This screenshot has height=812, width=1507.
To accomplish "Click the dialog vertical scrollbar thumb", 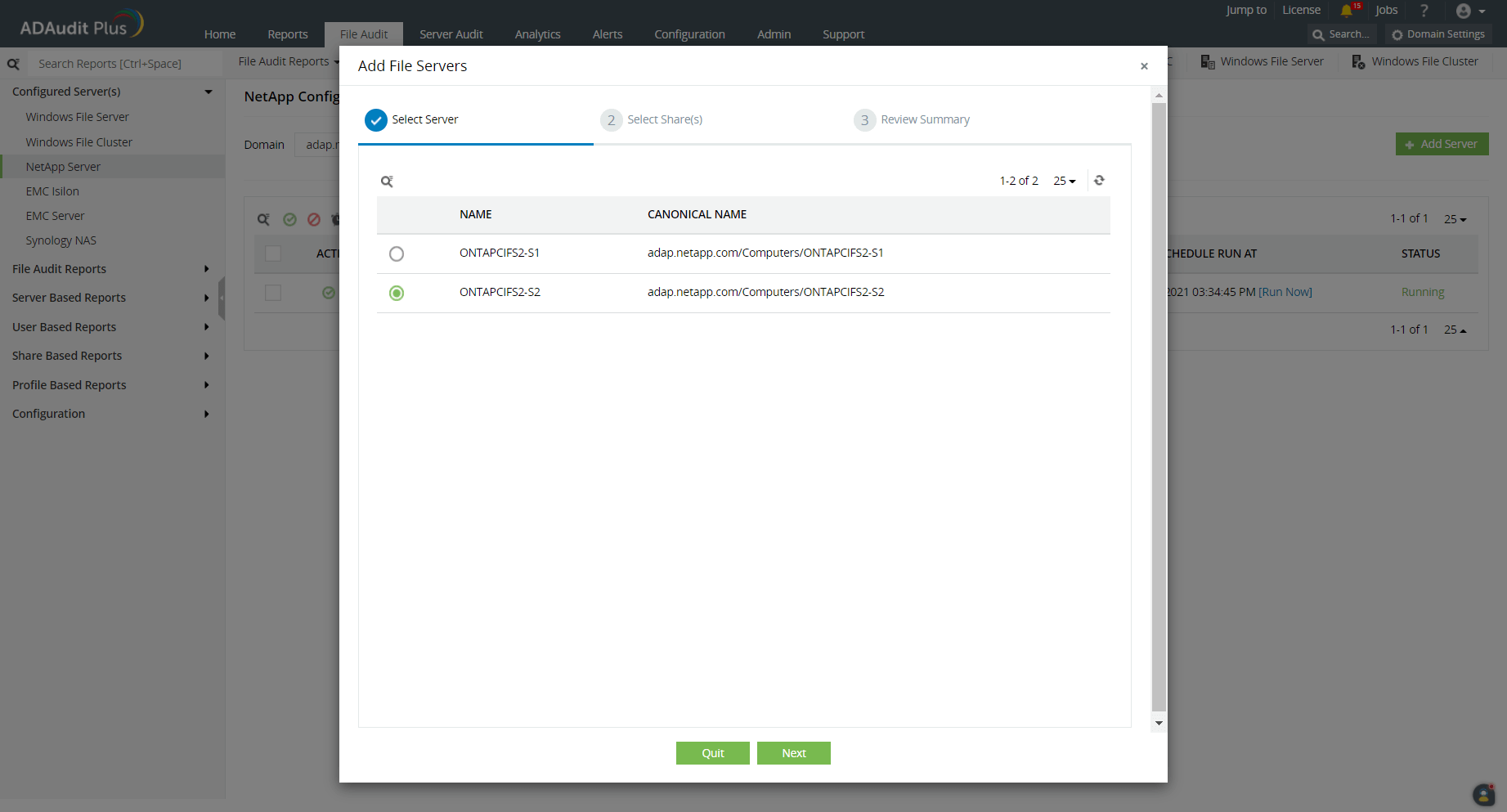I will coord(1159,407).
